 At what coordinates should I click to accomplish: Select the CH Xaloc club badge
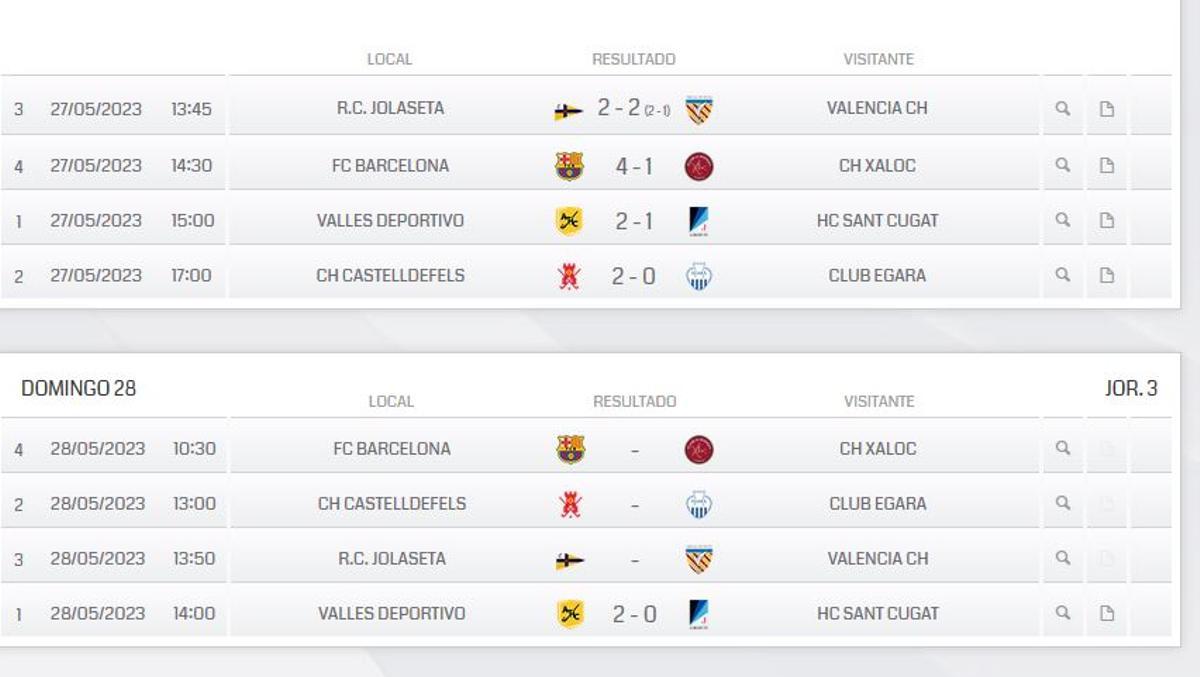(x=698, y=165)
